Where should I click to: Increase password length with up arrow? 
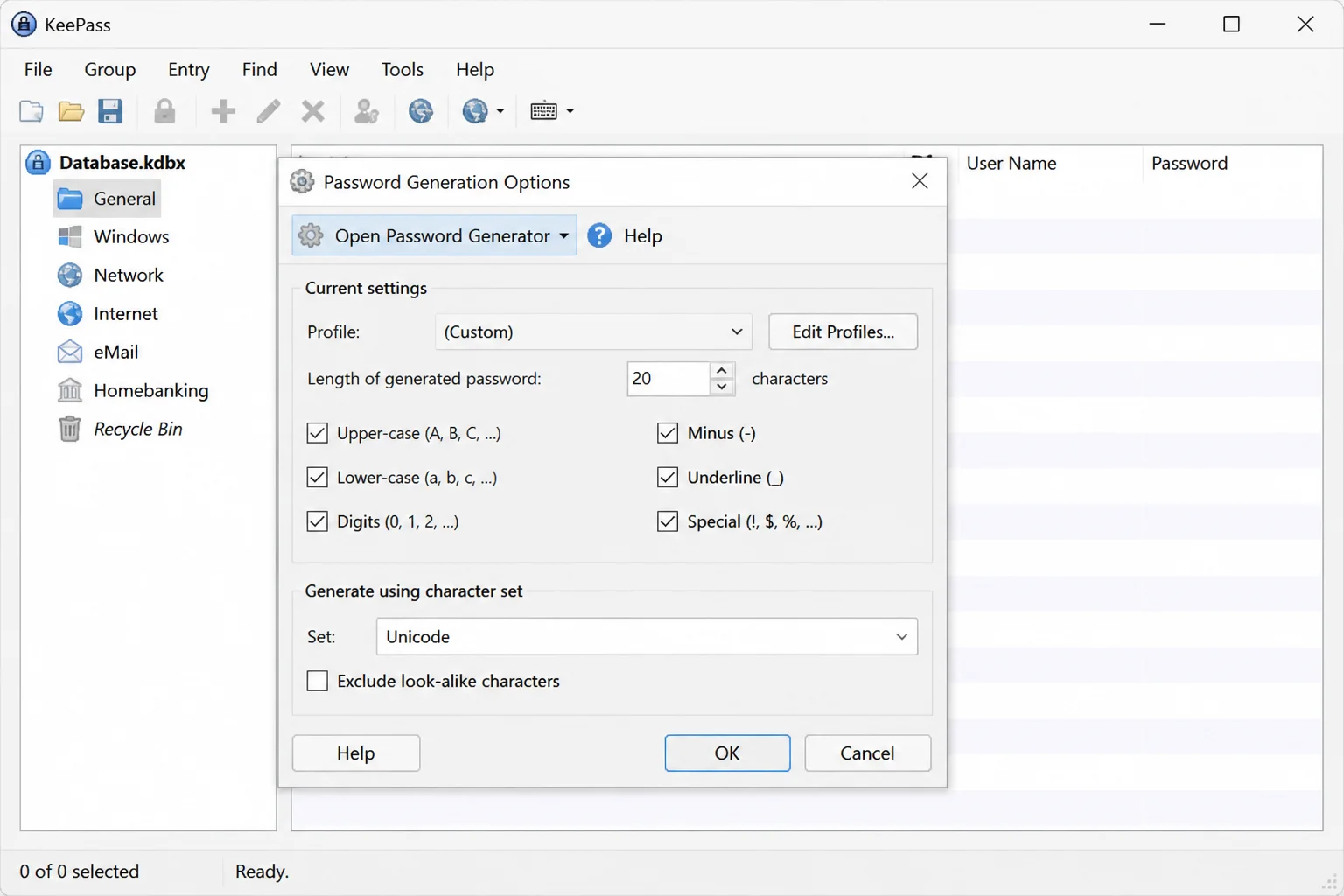pos(722,371)
